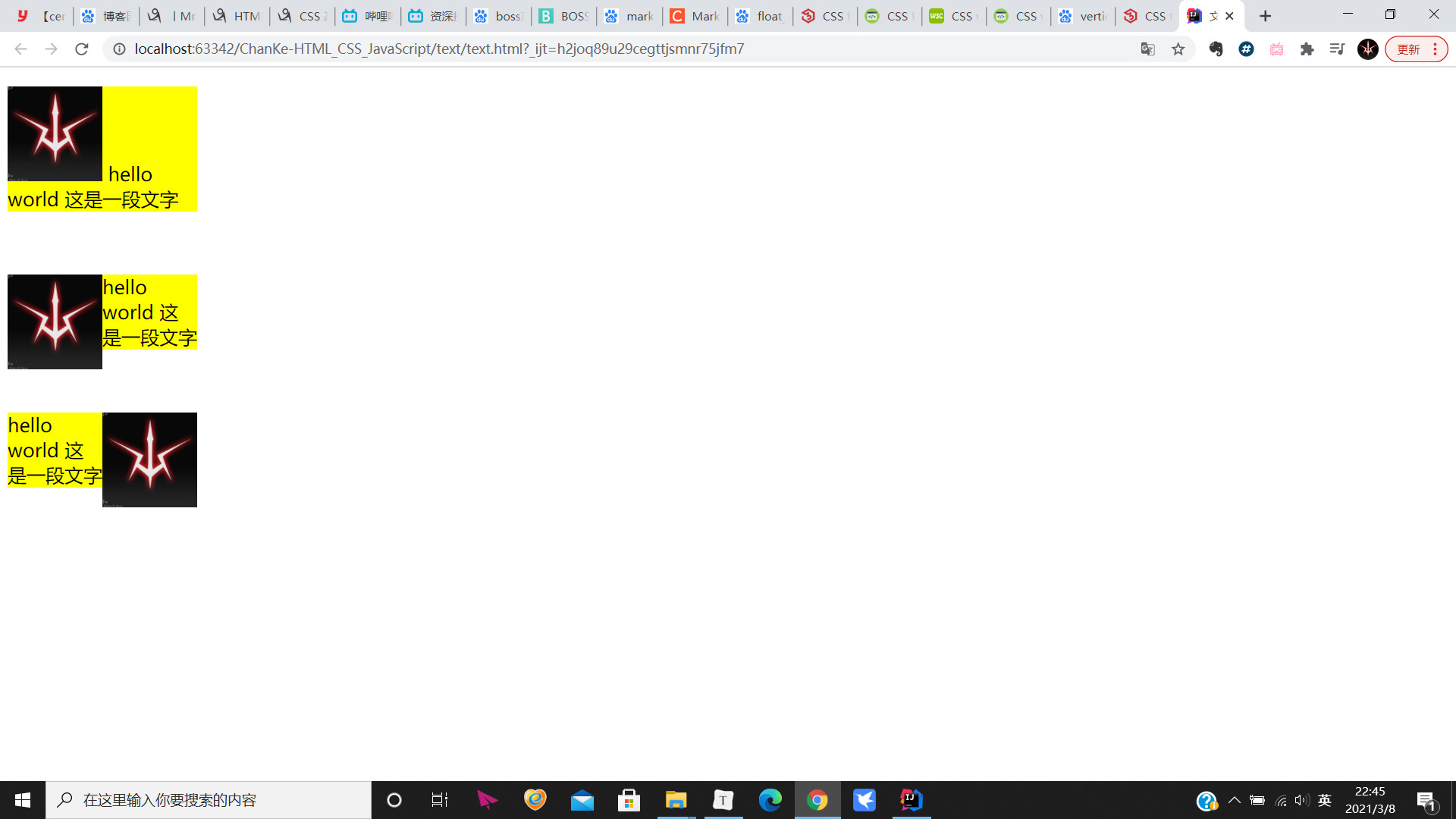Click the Google Translate icon in address bar
Viewport: 1456px width, 819px height.
1147,49
